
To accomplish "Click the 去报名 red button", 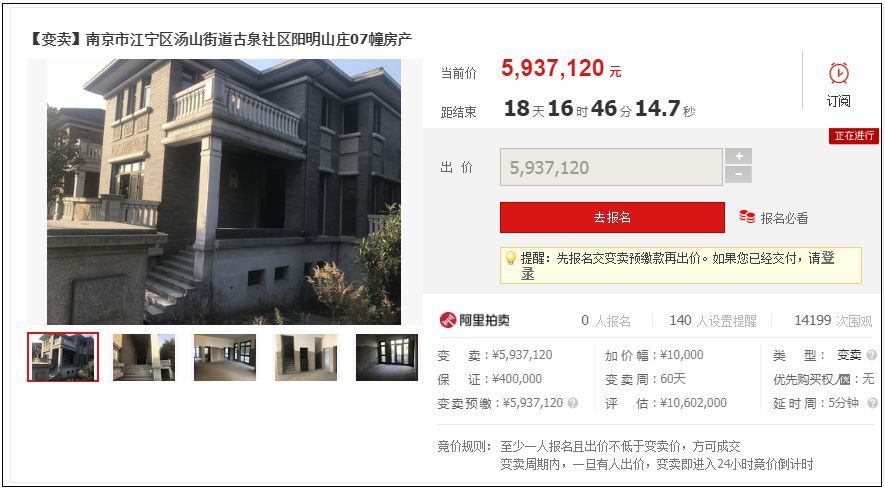I will tap(612, 217).
